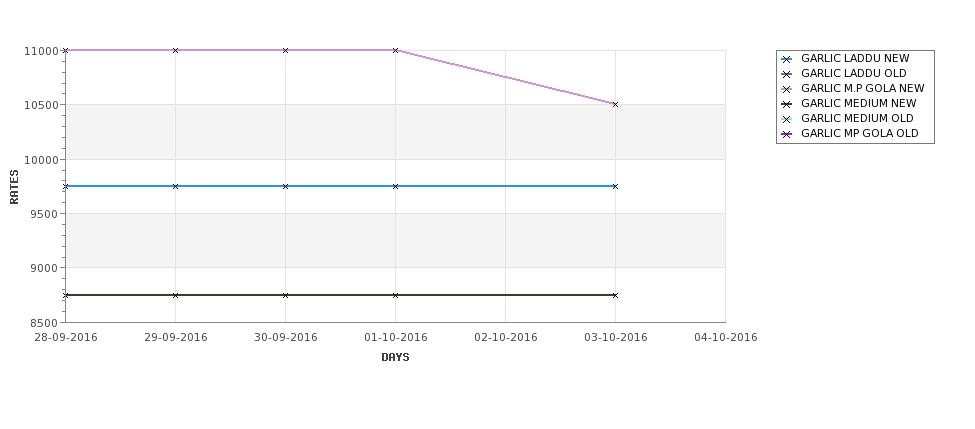Click the GARLIC MP GOLA OLD legend marker
The image size is (975, 429).
(787, 134)
